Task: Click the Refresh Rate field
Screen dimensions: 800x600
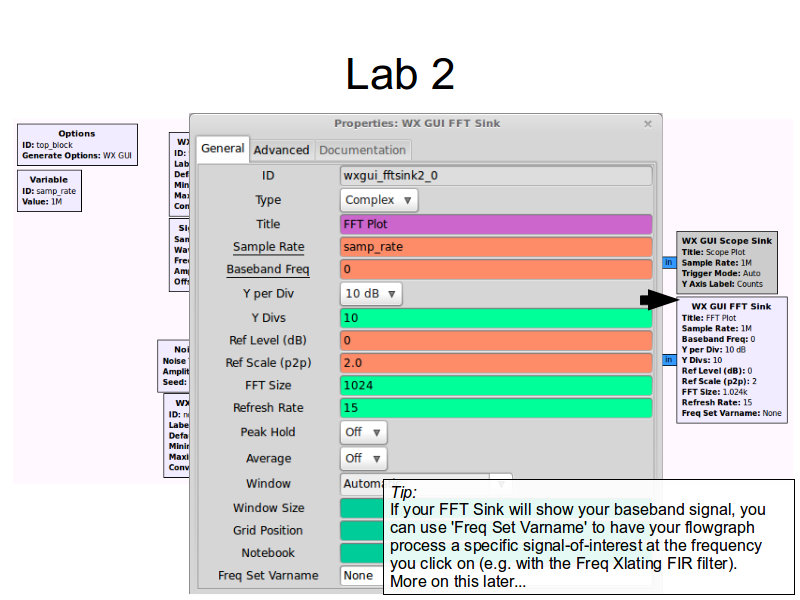Action: point(496,408)
